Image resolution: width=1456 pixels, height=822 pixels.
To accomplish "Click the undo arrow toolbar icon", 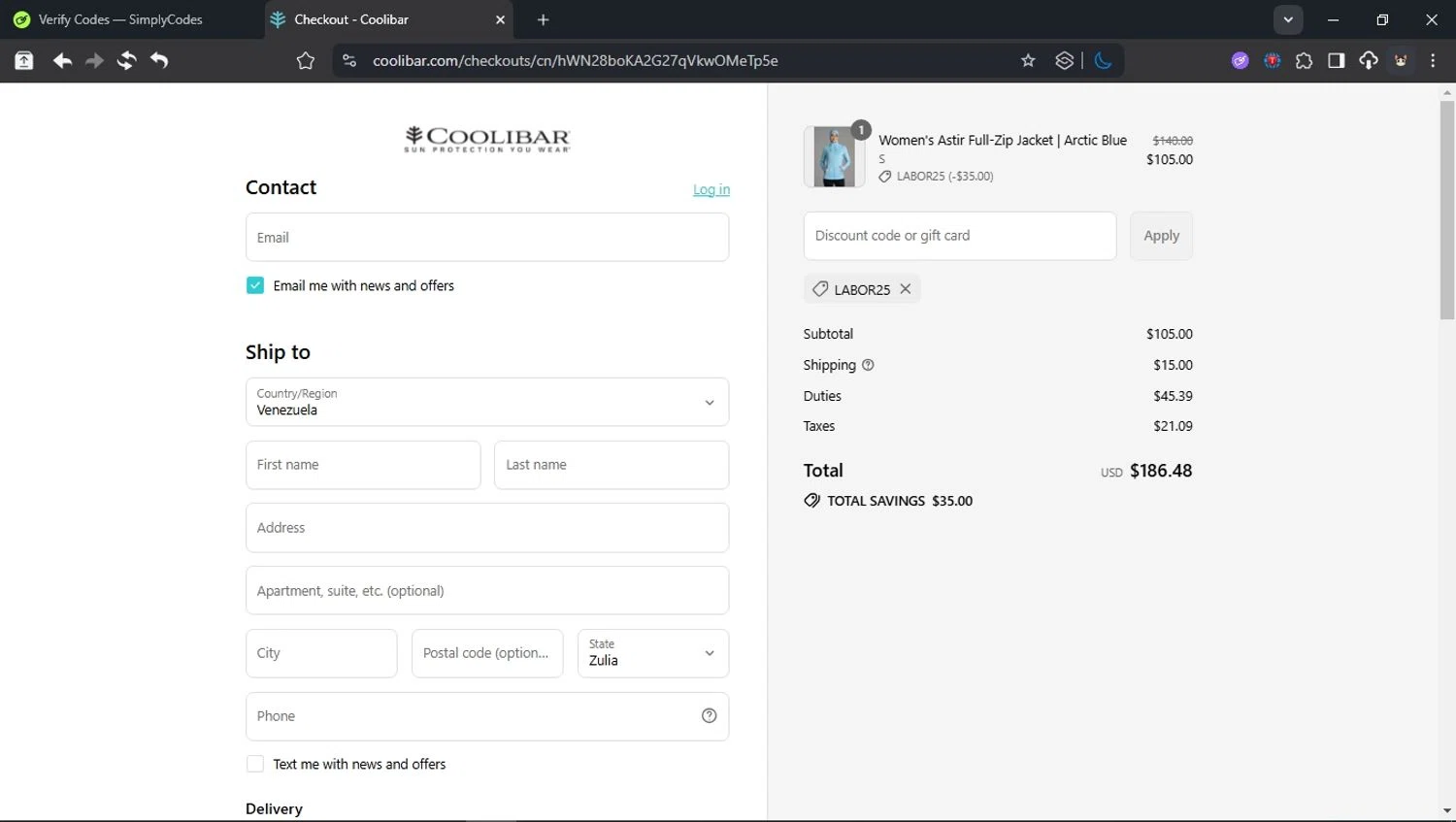I will click(x=159, y=60).
